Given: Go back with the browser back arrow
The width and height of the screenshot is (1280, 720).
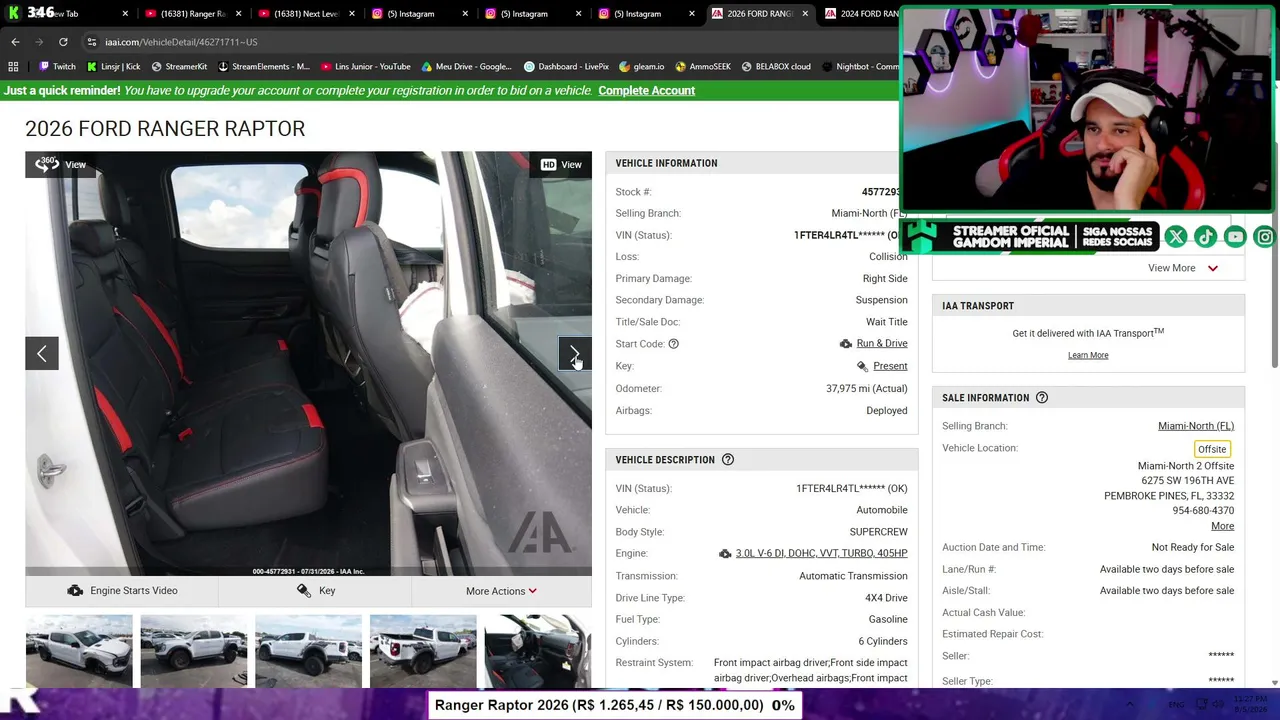Looking at the screenshot, I should 15,42.
